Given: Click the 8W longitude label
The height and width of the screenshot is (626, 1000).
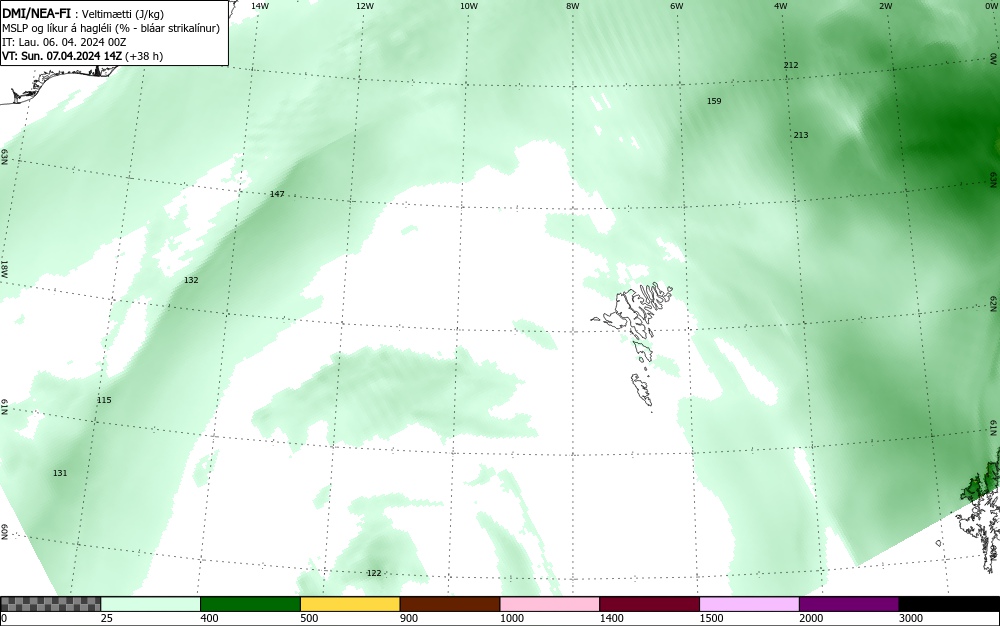Looking at the screenshot, I should (x=573, y=6).
